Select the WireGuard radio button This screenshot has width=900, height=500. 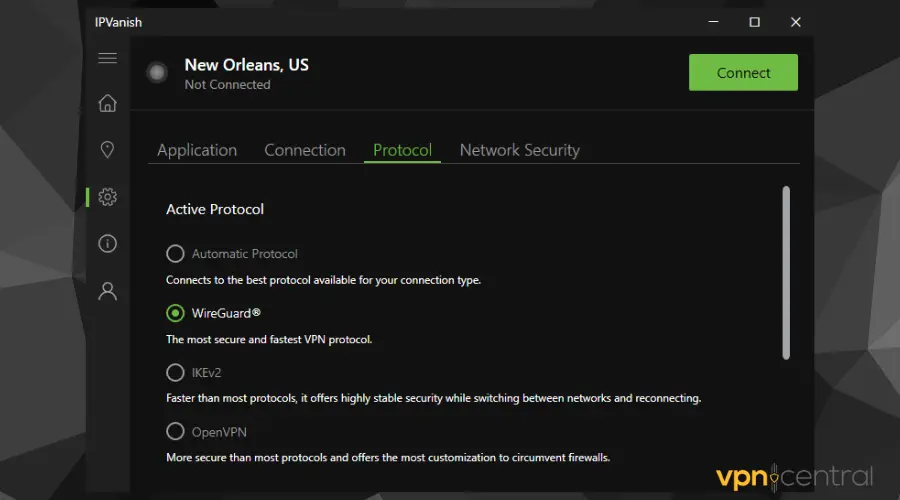[x=176, y=313]
